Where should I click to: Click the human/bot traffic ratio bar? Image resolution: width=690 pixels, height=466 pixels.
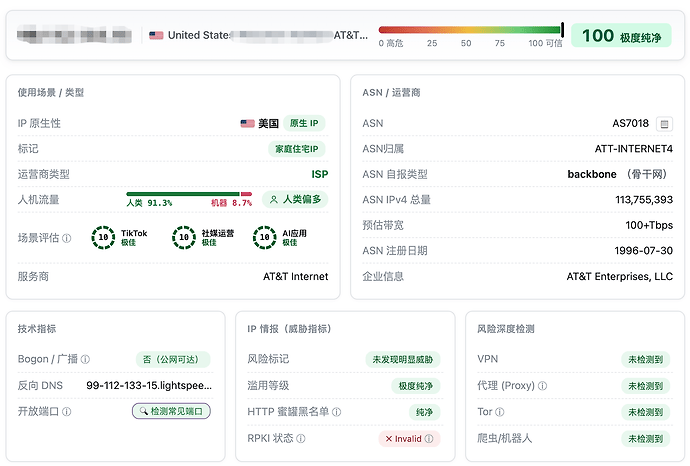189,194
